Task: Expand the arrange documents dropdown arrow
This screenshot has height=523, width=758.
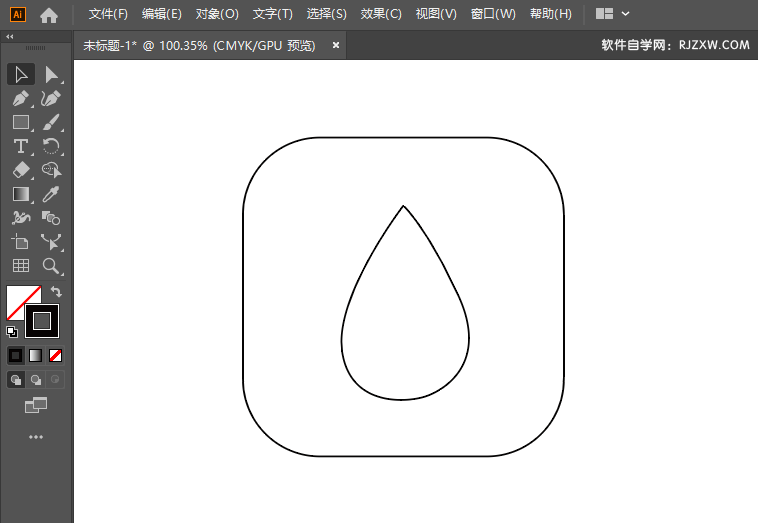Action: pyautogui.click(x=626, y=14)
